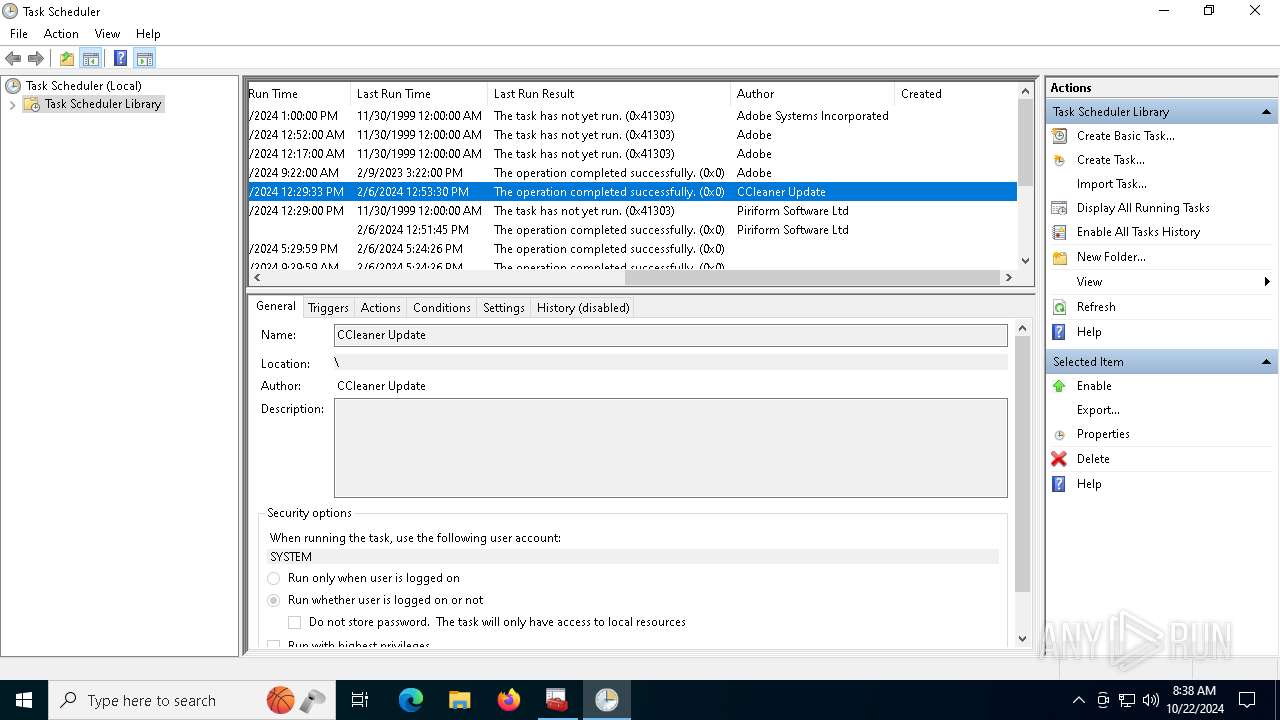Click the Create Task icon
Image resolution: width=1280 pixels, height=720 pixels.
[1059, 160]
